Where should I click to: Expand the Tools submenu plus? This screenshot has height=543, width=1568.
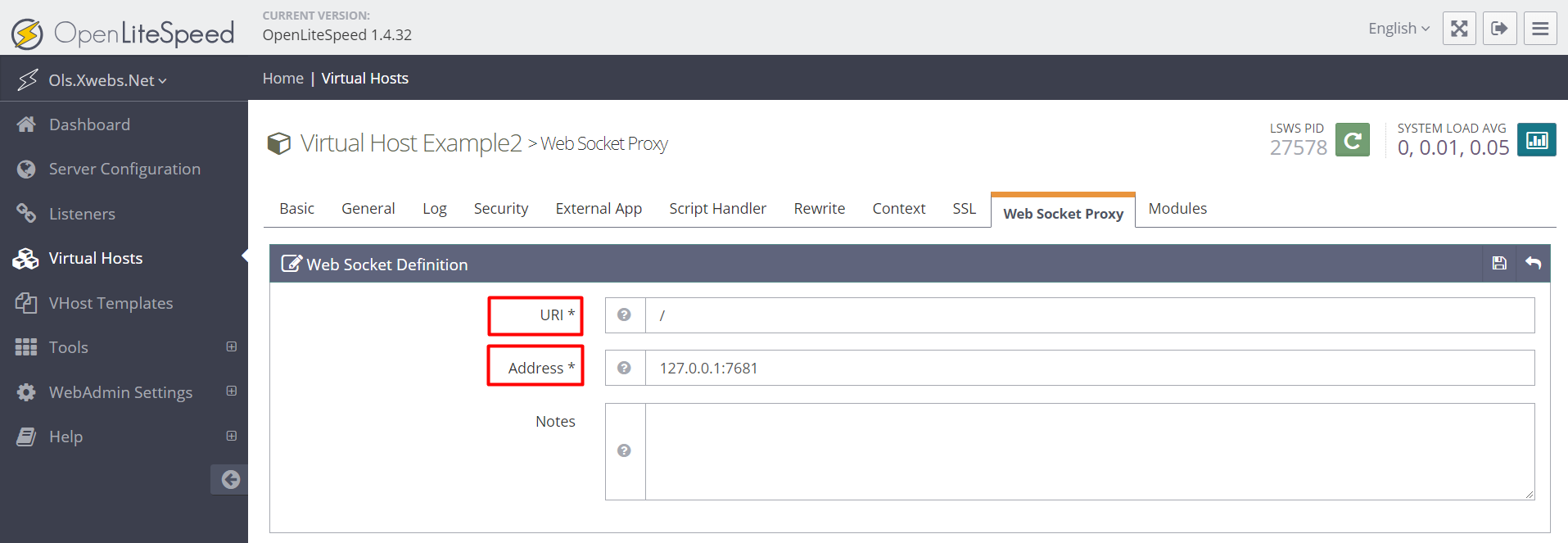coord(232,346)
